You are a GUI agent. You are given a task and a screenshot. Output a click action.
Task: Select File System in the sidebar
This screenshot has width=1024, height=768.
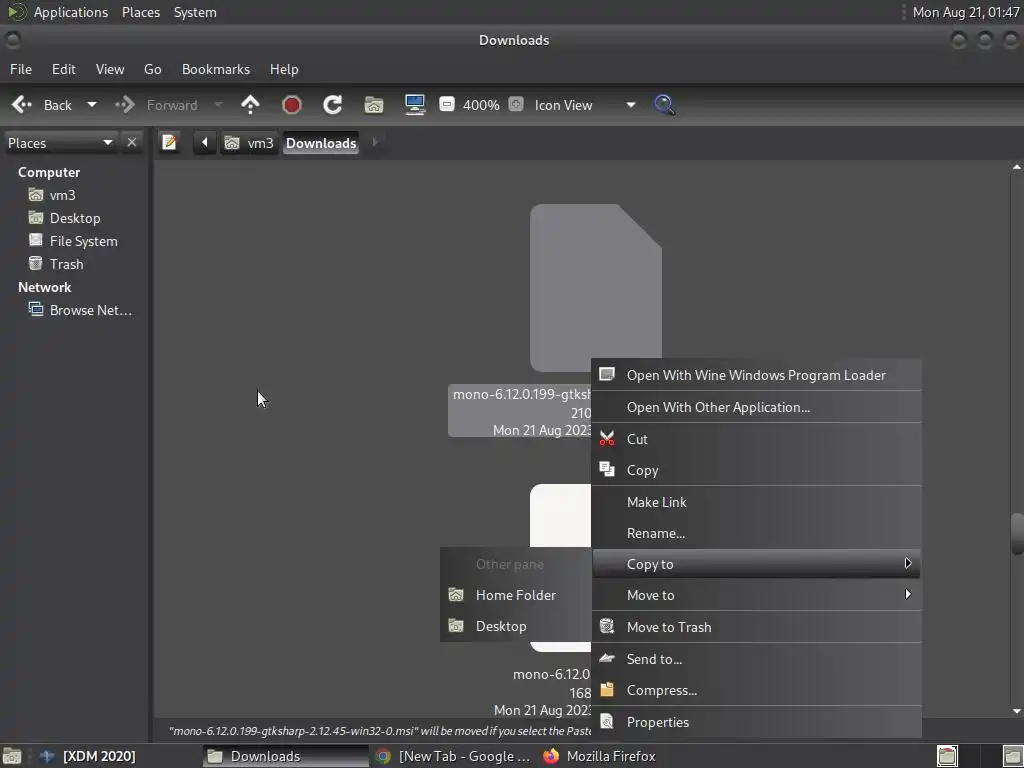(x=83, y=241)
